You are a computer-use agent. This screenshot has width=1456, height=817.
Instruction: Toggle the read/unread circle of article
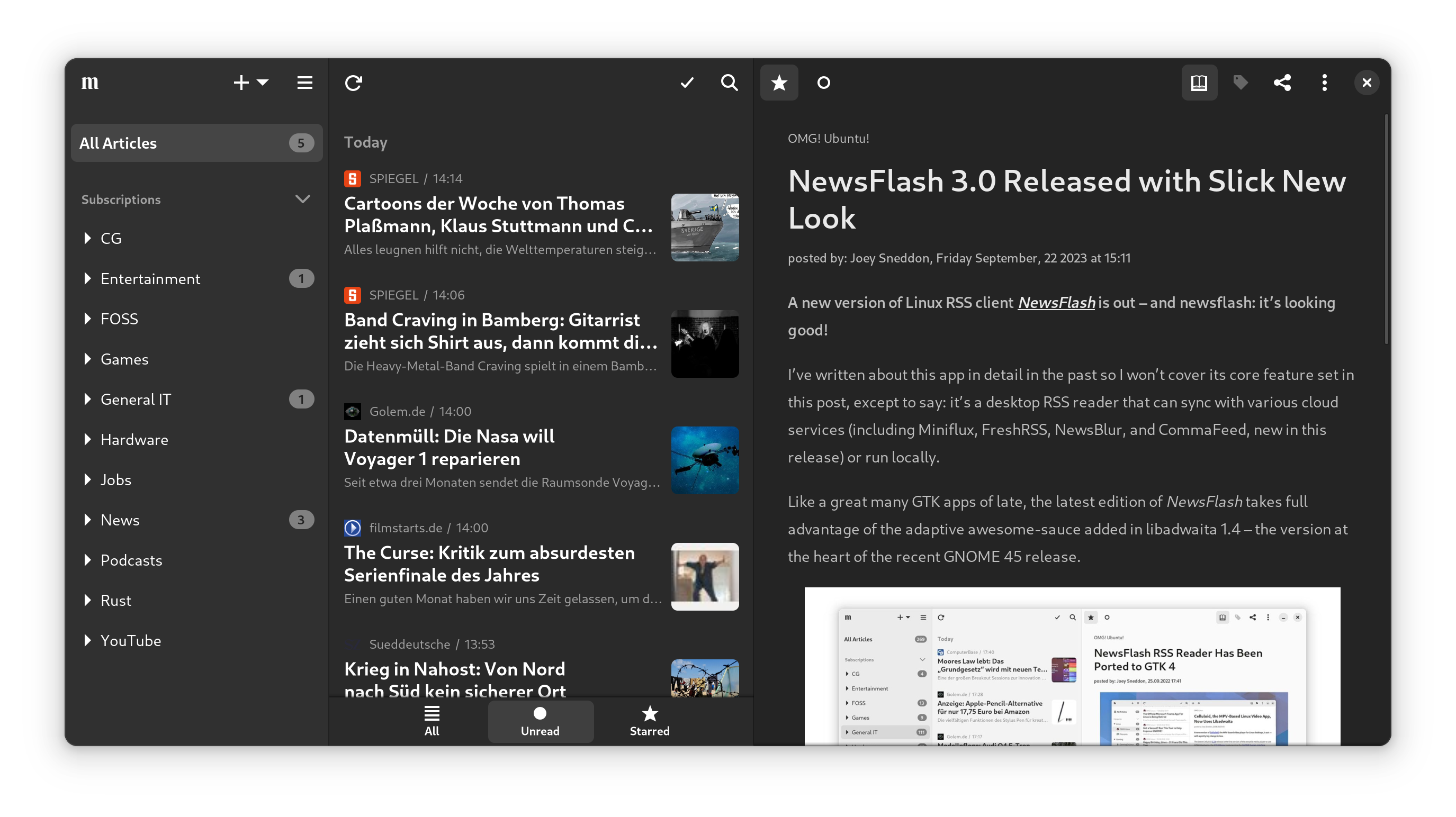click(x=823, y=83)
